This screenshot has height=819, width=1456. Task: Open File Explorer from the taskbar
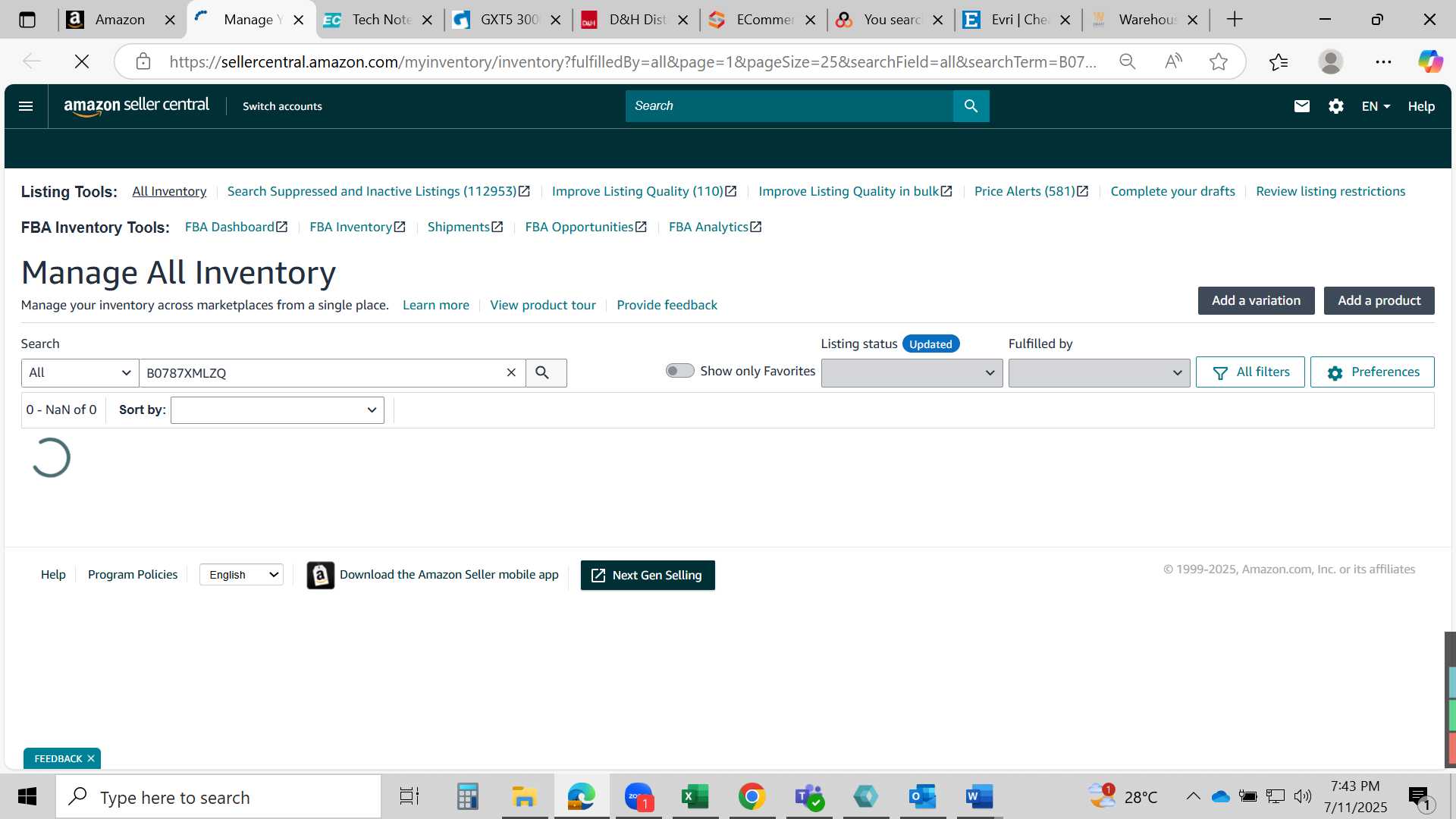(524, 797)
